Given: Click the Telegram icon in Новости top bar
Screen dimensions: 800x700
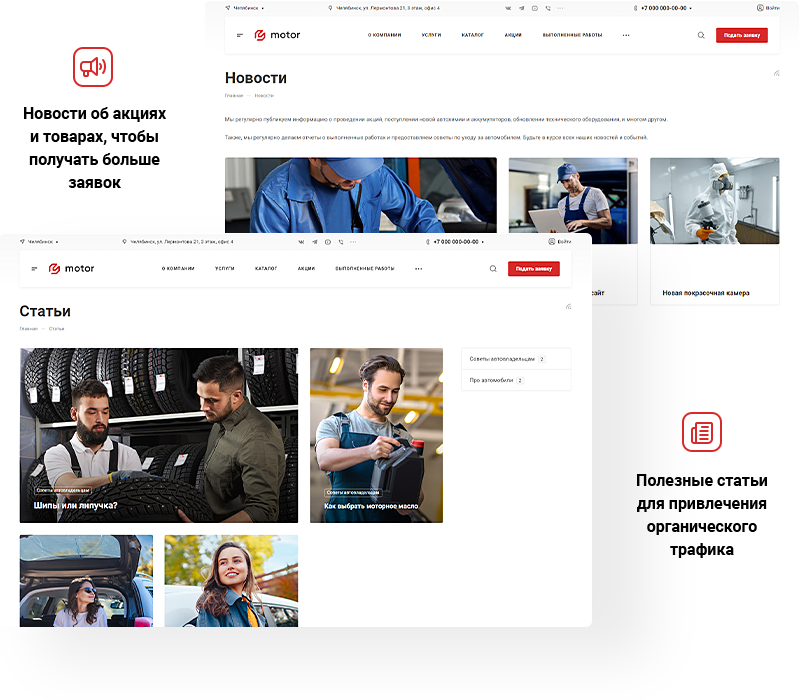Looking at the screenshot, I should pos(521,8).
